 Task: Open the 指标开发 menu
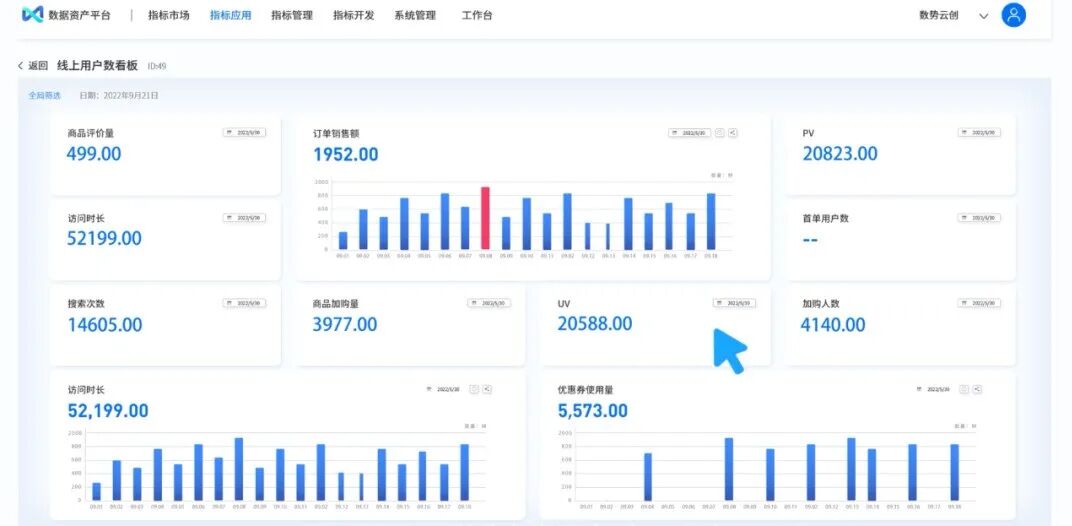(x=353, y=15)
